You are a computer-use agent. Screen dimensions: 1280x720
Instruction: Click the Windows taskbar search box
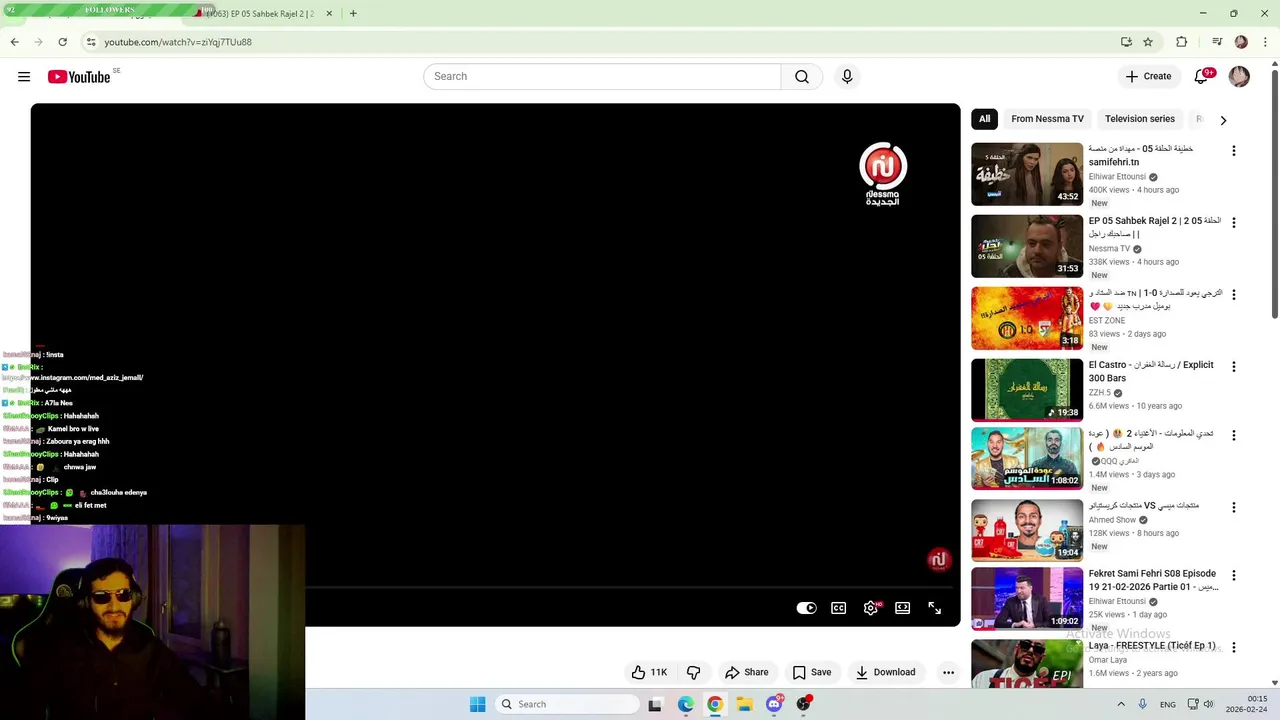567,704
